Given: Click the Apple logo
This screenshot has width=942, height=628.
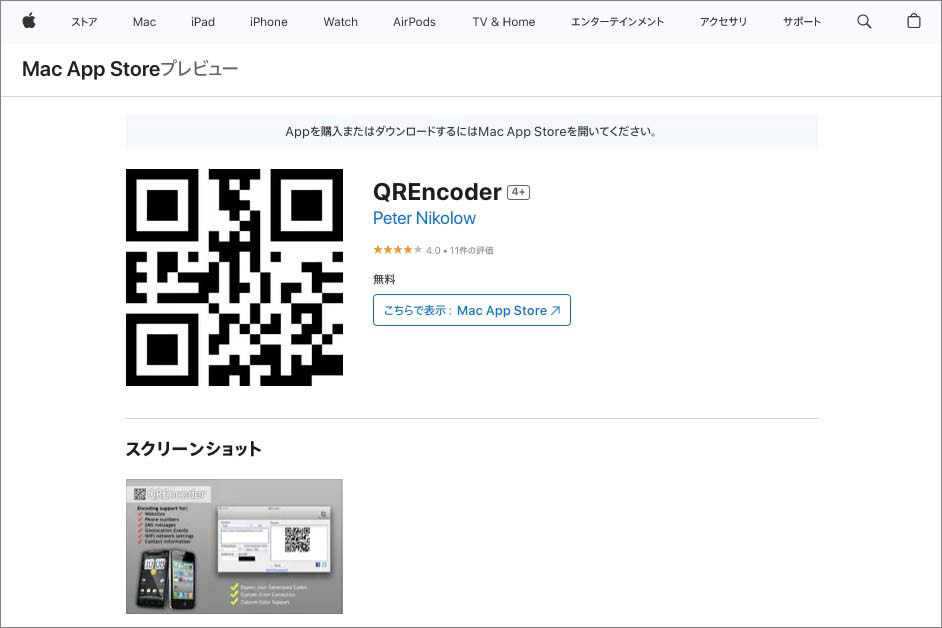Looking at the screenshot, I should [x=29, y=21].
